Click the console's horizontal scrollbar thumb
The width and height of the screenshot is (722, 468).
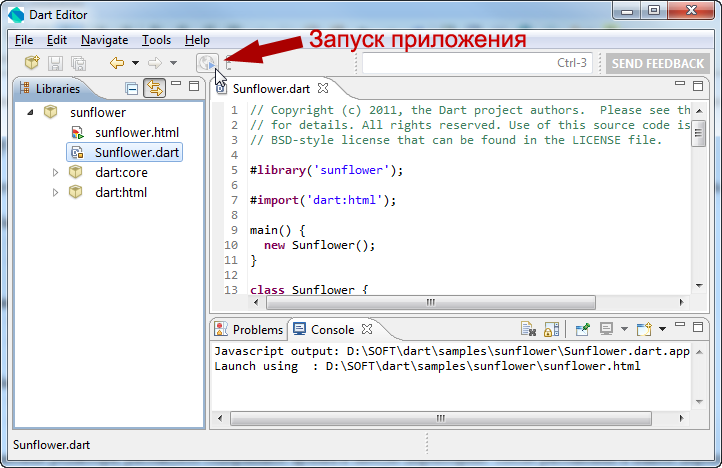point(441,418)
